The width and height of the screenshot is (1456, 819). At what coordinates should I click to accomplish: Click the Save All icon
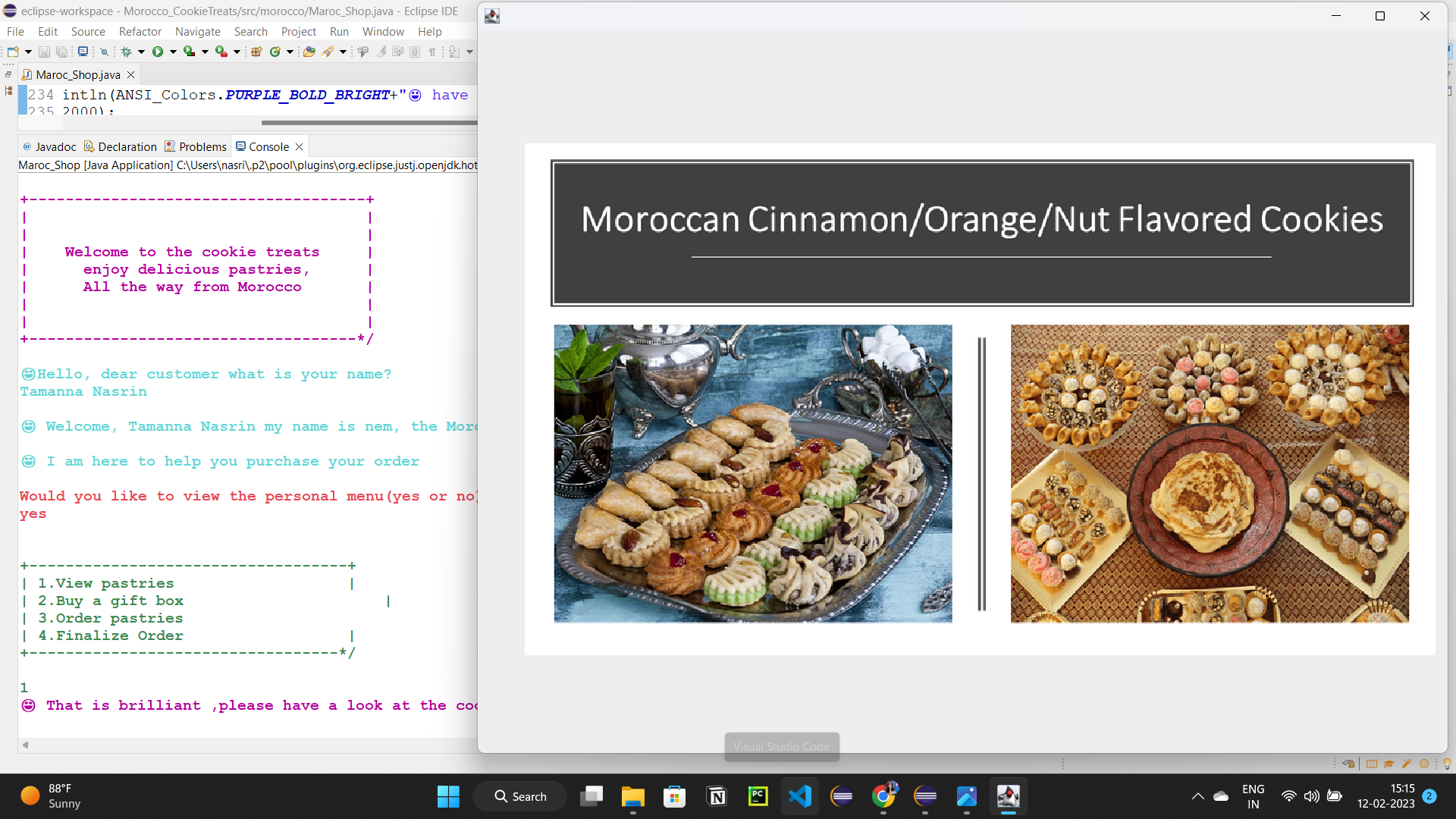62,52
